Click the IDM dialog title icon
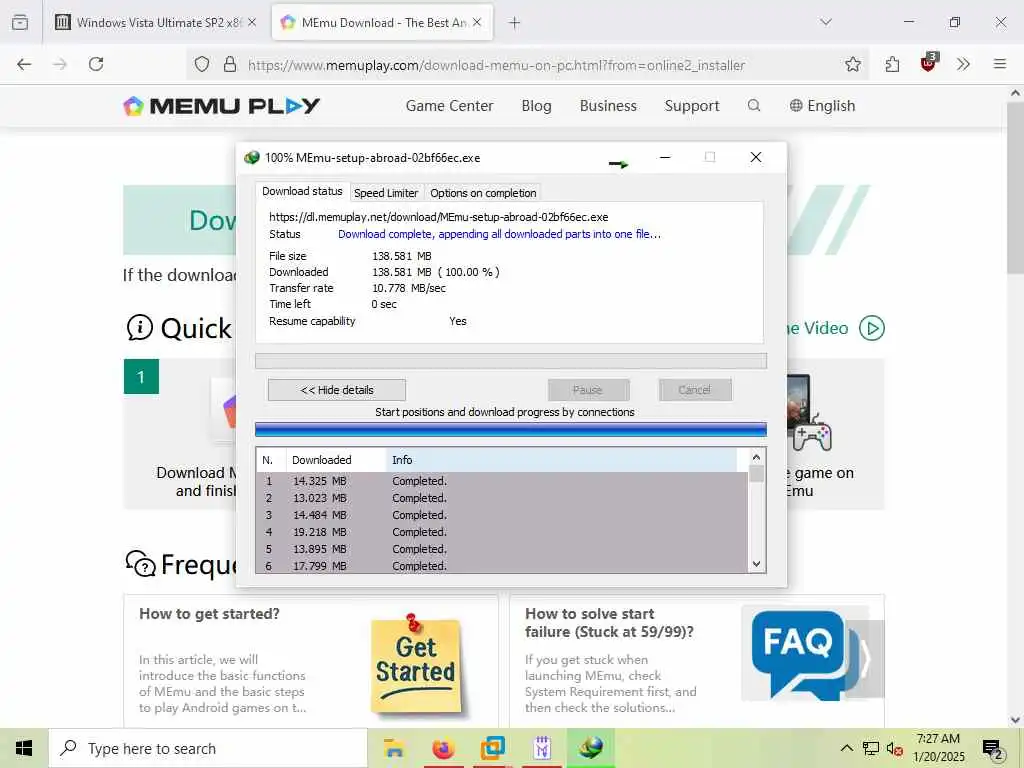1024x768 pixels. 251,157
